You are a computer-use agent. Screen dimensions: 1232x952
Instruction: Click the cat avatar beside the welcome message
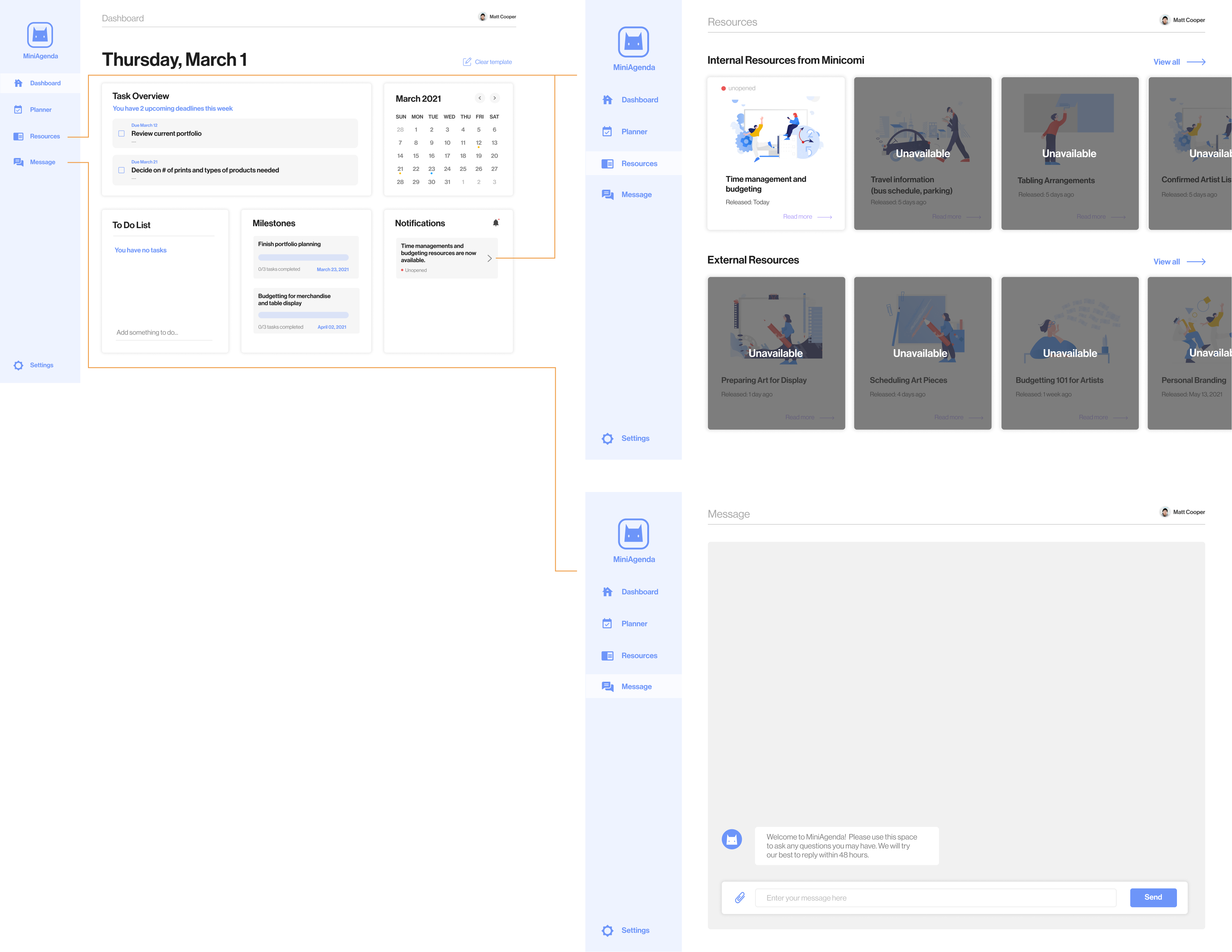pos(732,839)
